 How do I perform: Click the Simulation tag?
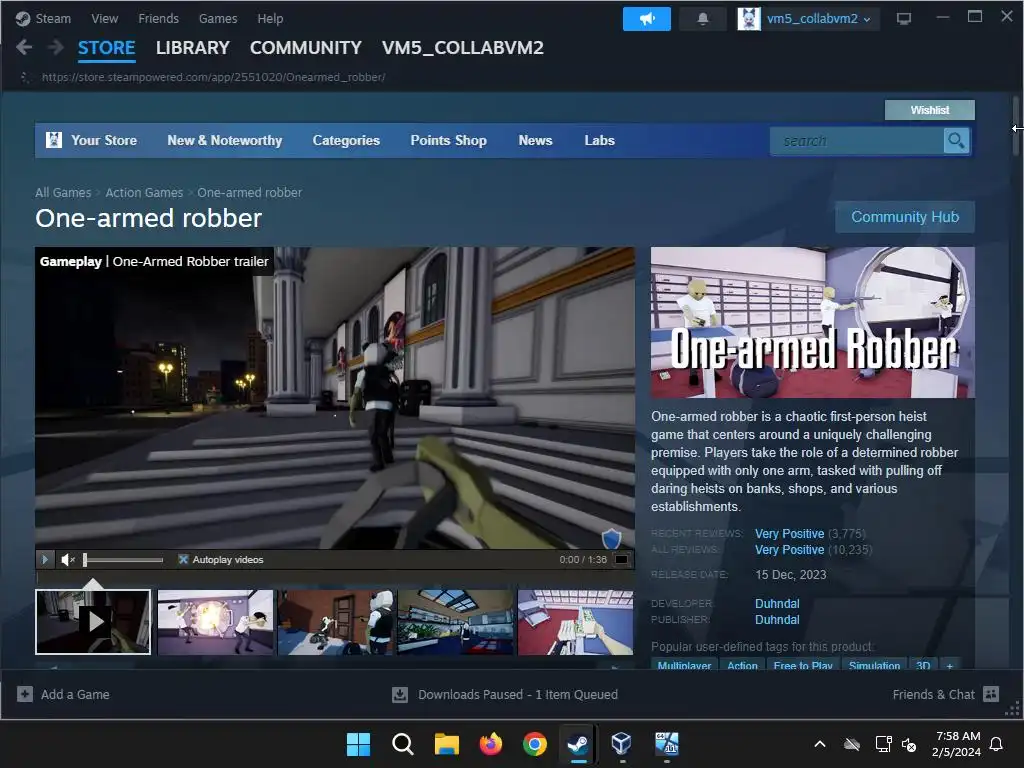coord(874,664)
